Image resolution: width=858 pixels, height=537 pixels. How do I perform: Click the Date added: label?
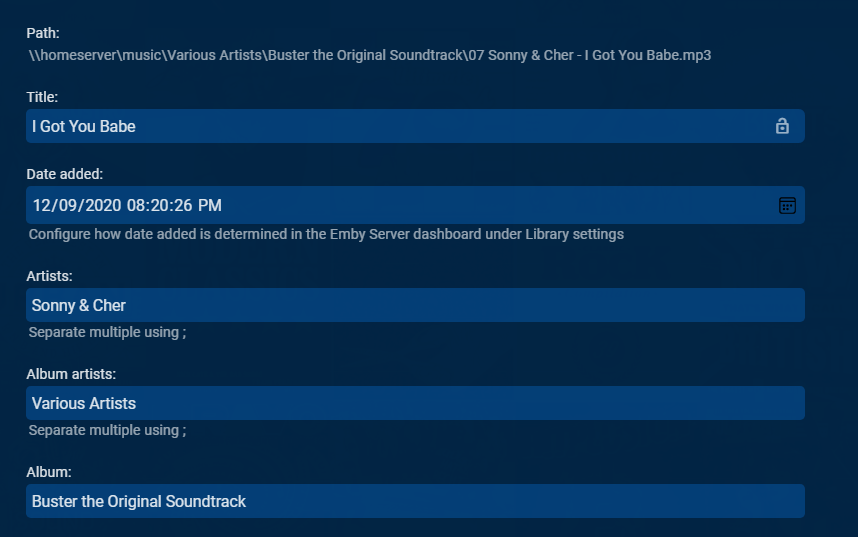coord(67,174)
